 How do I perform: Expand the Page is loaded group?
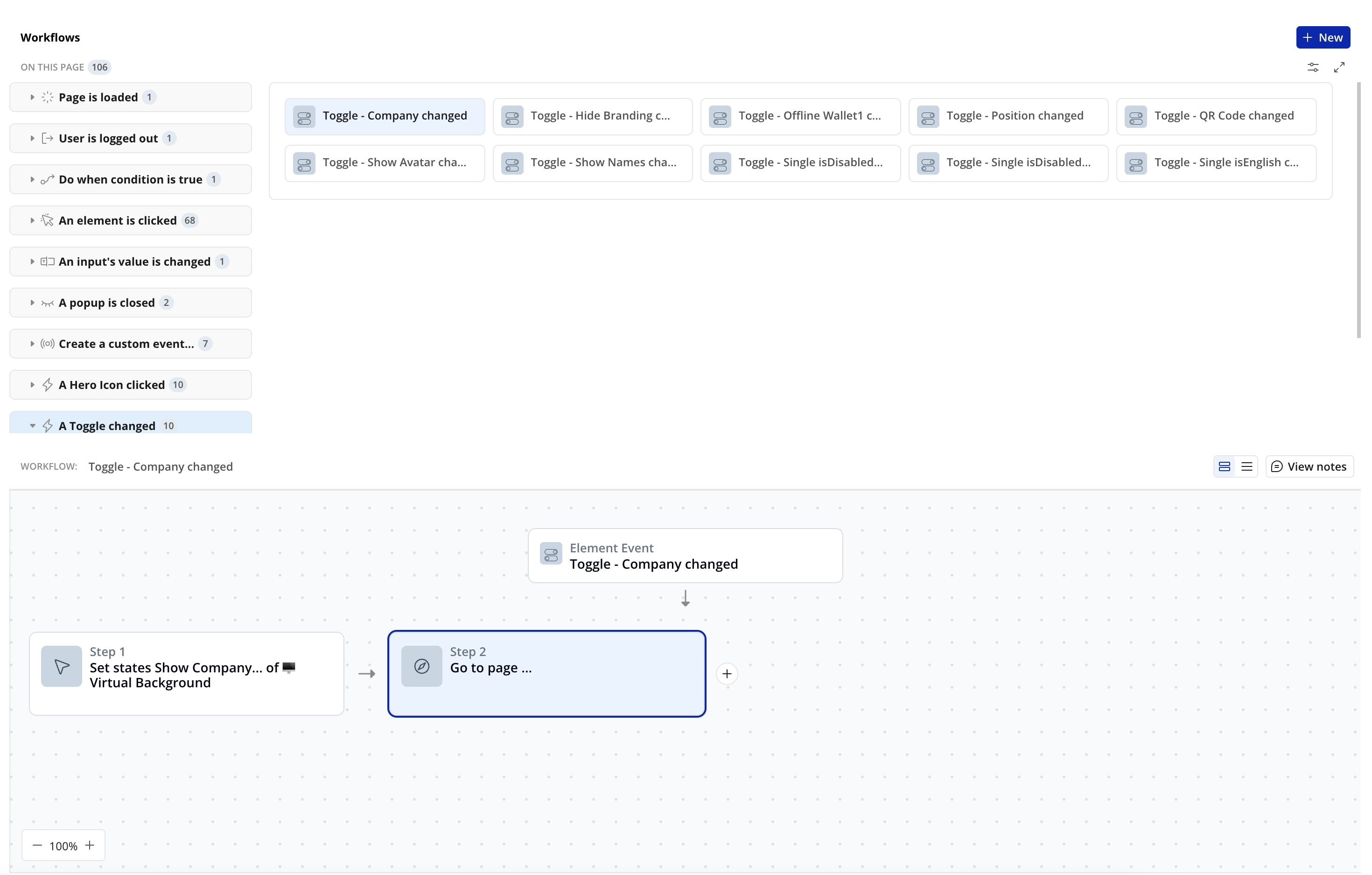(x=33, y=97)
